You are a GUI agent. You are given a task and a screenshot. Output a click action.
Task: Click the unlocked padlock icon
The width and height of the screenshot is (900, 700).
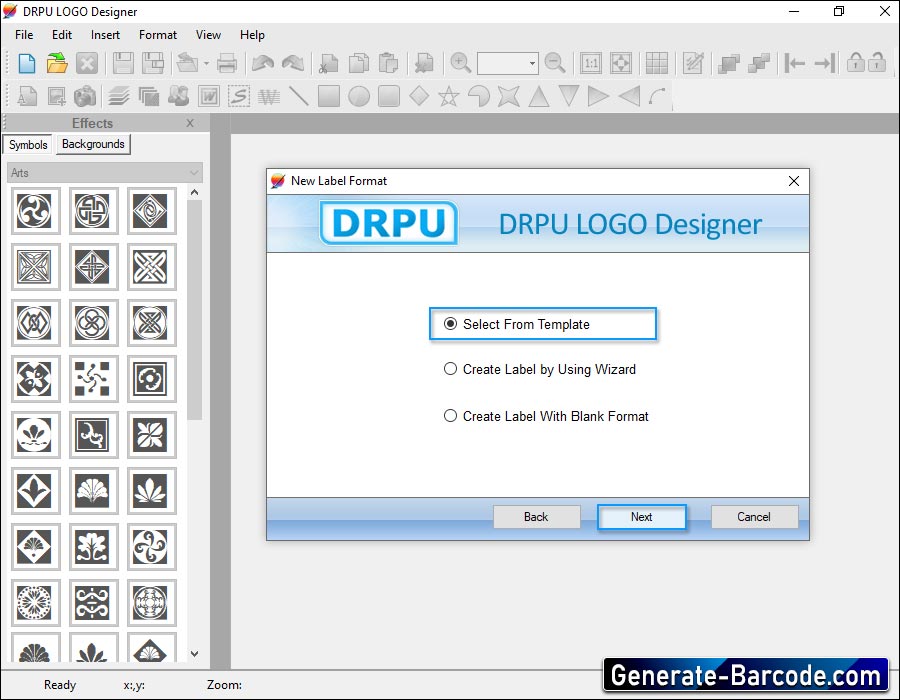point(876,63)
